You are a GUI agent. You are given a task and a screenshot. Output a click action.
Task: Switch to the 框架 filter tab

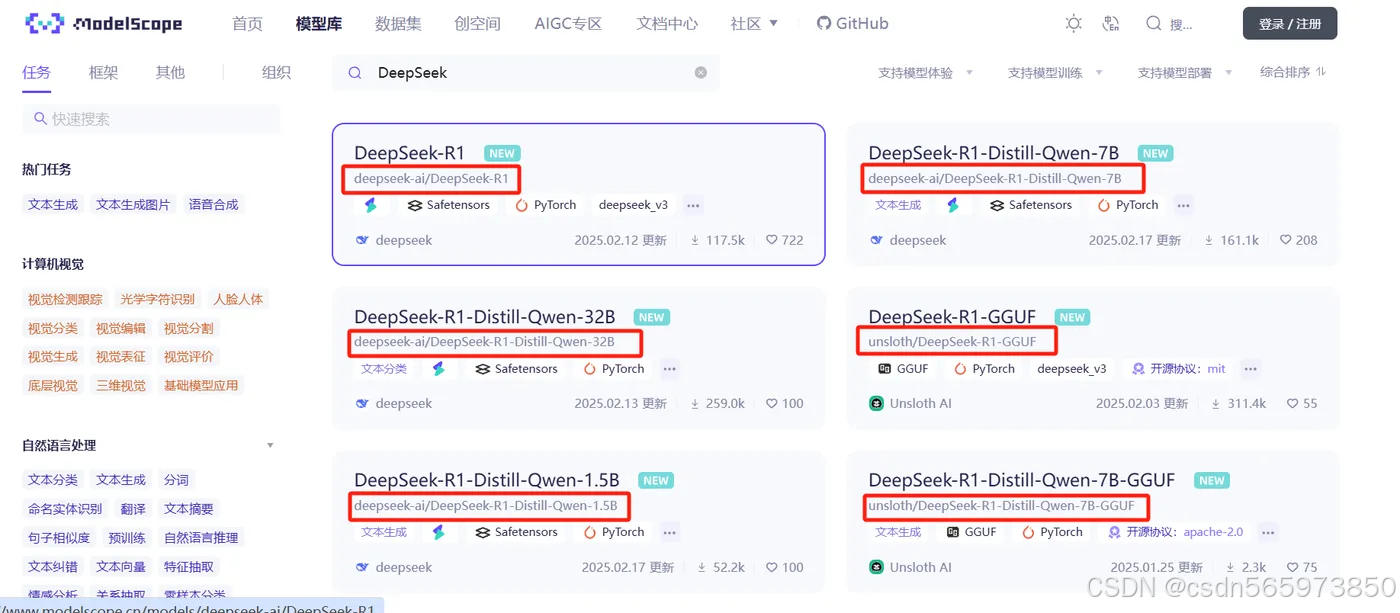click(x=103, y=72)
